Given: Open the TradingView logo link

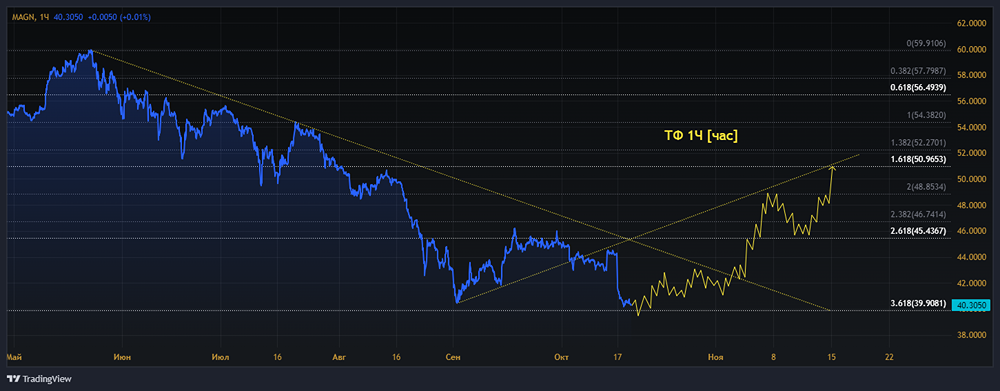Looking at the screenshot, I should [40, 379].
